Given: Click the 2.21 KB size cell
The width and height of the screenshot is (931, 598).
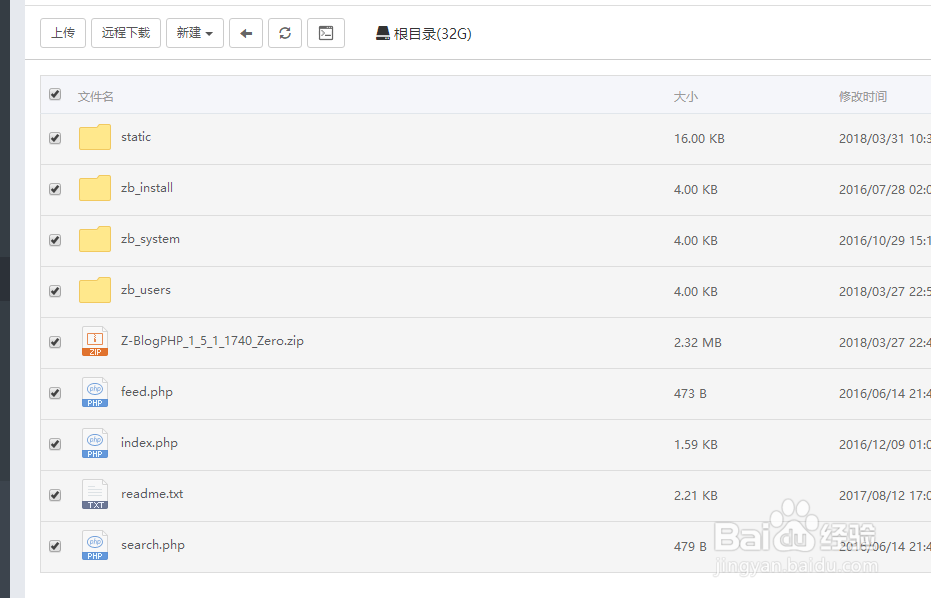Looking at the screenshot, I should click(696, 496).
